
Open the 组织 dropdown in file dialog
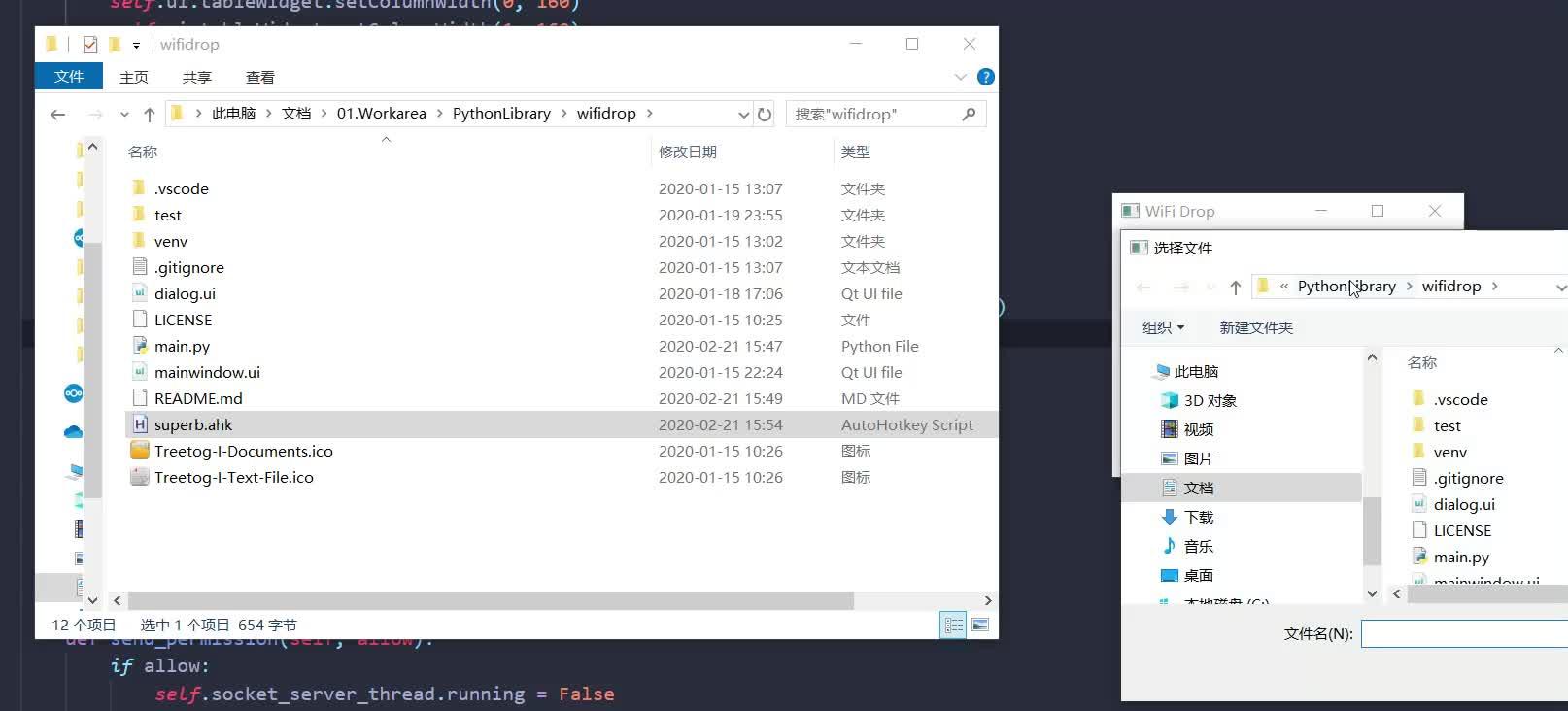pyautogui.click(x=1163, y=327)
